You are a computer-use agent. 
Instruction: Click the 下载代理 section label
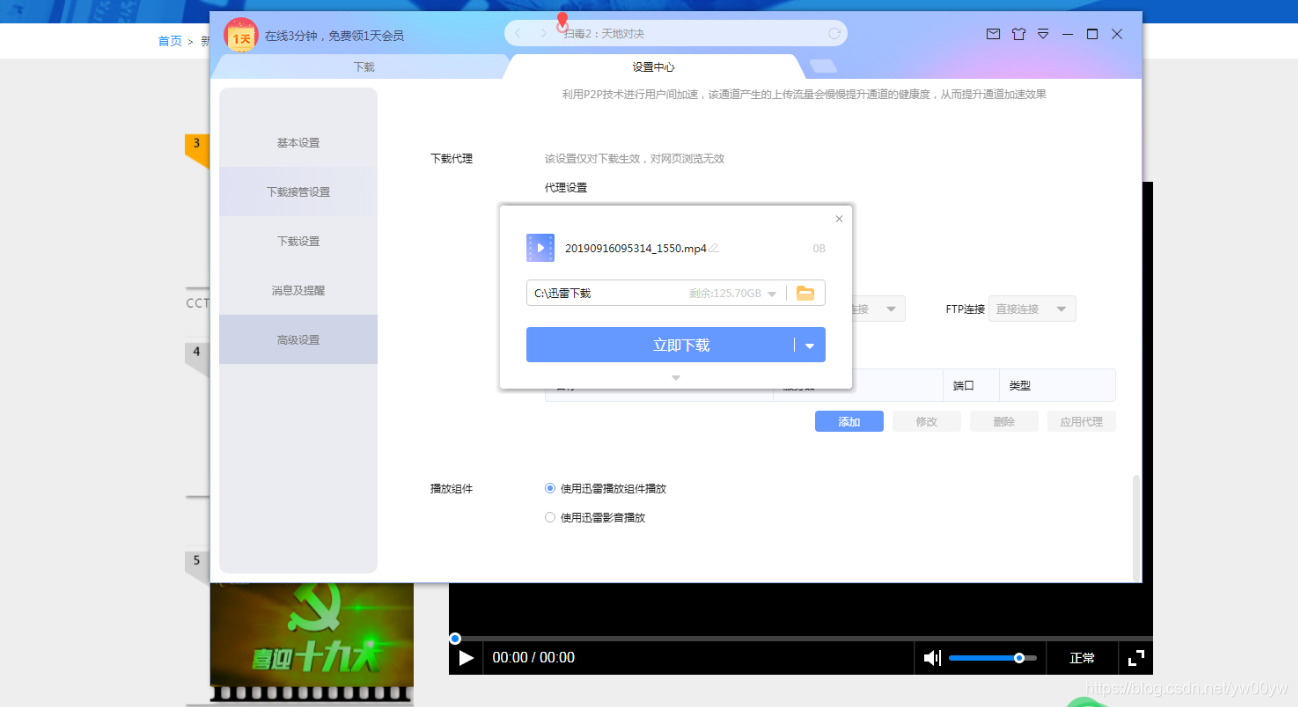(451, 159)
